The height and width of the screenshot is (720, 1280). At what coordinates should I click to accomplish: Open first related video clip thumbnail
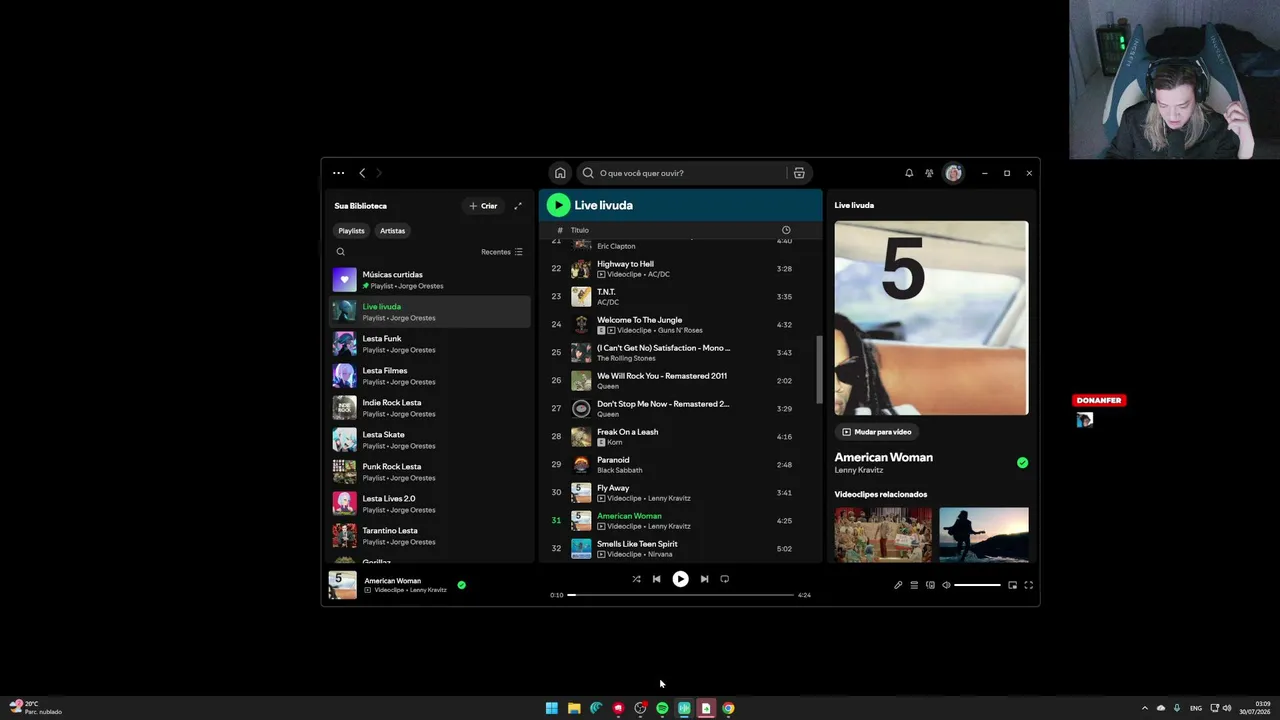(x=883, y=535)
